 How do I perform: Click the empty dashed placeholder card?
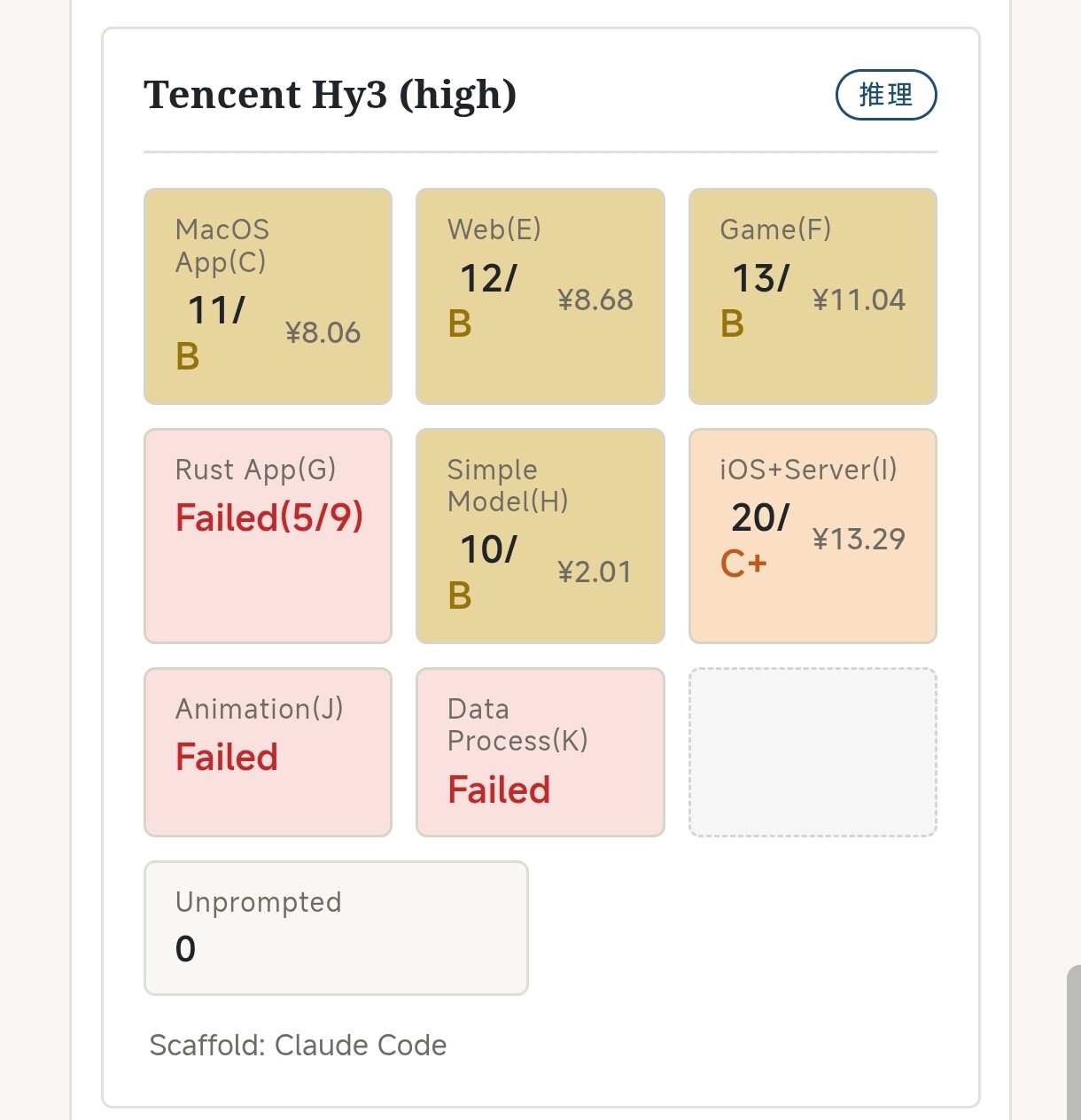pos(813,752)
